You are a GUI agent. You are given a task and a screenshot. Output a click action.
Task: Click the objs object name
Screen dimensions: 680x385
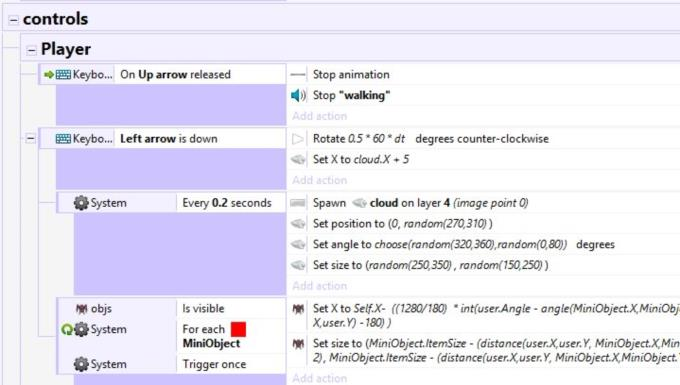[101, 309]
